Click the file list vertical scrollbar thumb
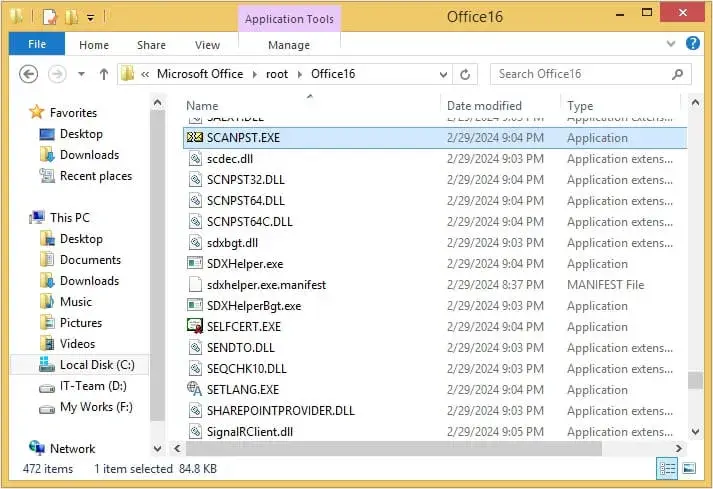Image resolution: width=713 pixels, height=489 pixels. coord(695,381)
